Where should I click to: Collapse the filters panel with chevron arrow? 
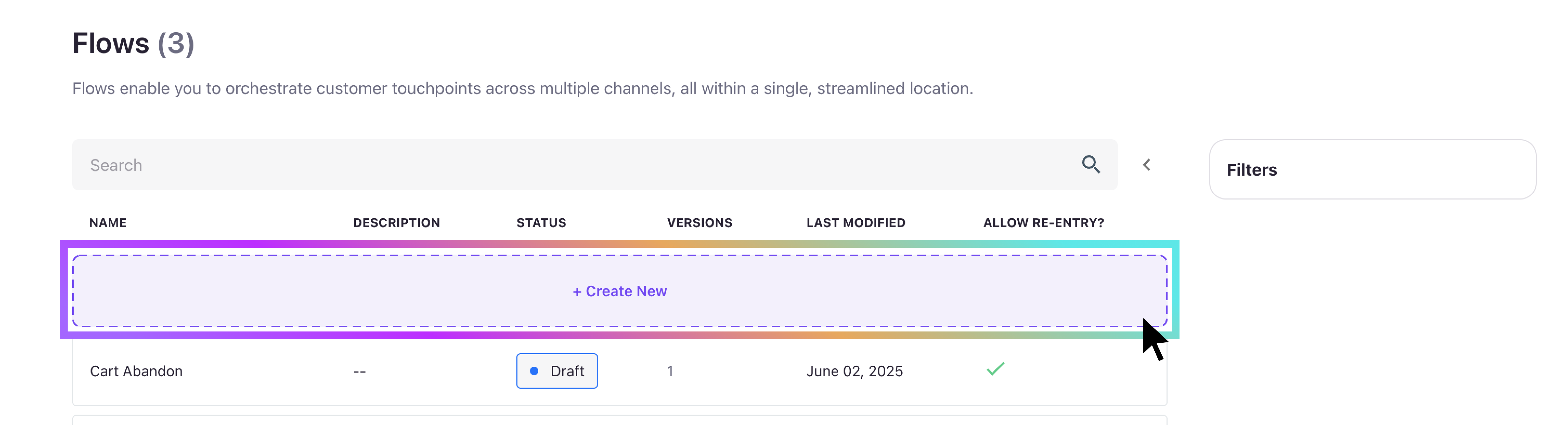coord(1147,165)
